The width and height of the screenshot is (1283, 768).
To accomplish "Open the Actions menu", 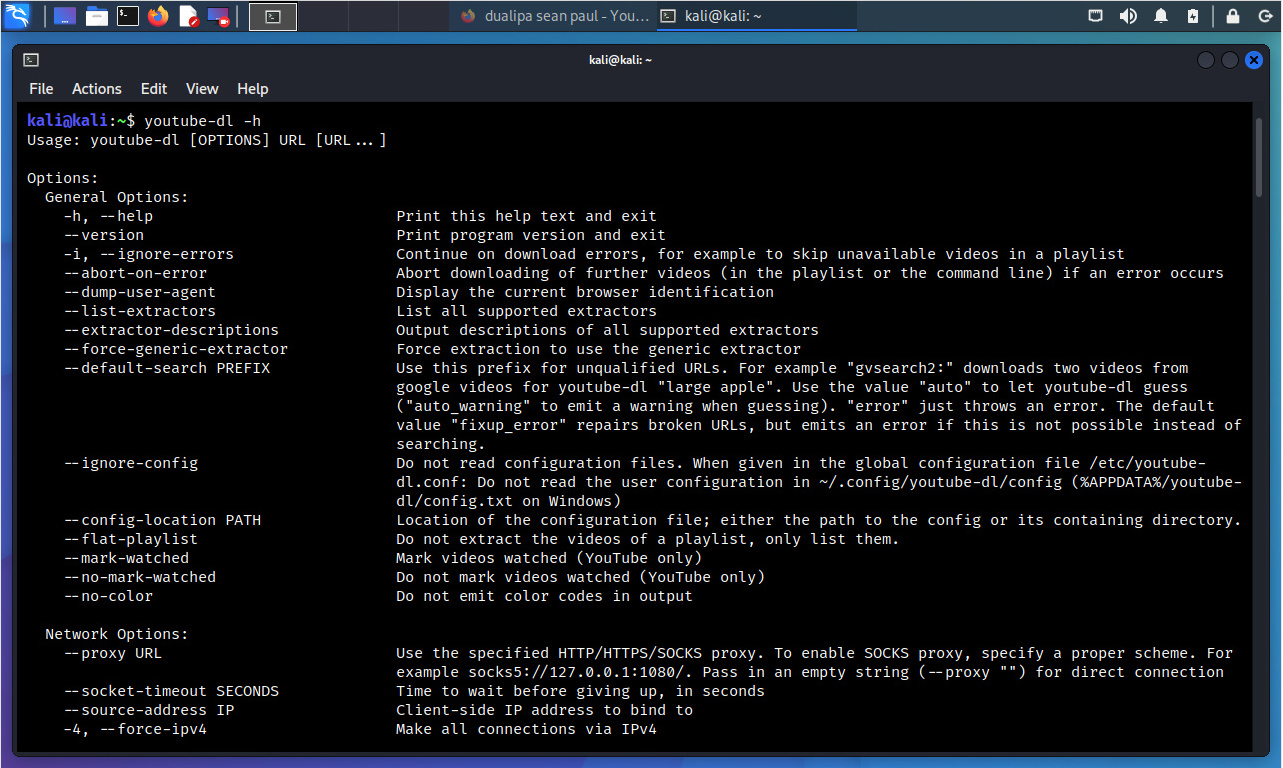I will tap(97, 89).
